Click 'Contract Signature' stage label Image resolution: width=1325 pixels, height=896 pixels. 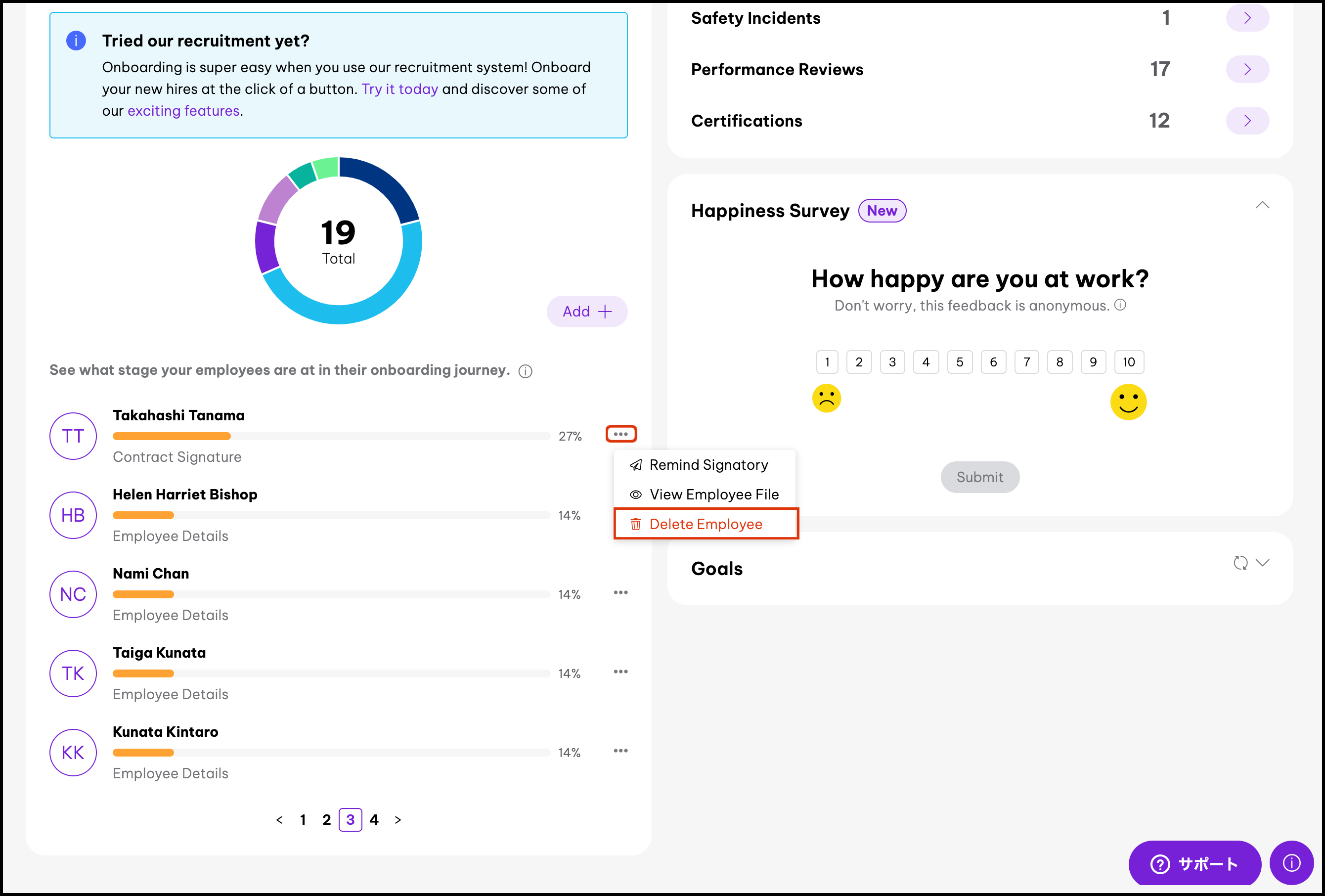pyautogui.click(x=177, y=457)
